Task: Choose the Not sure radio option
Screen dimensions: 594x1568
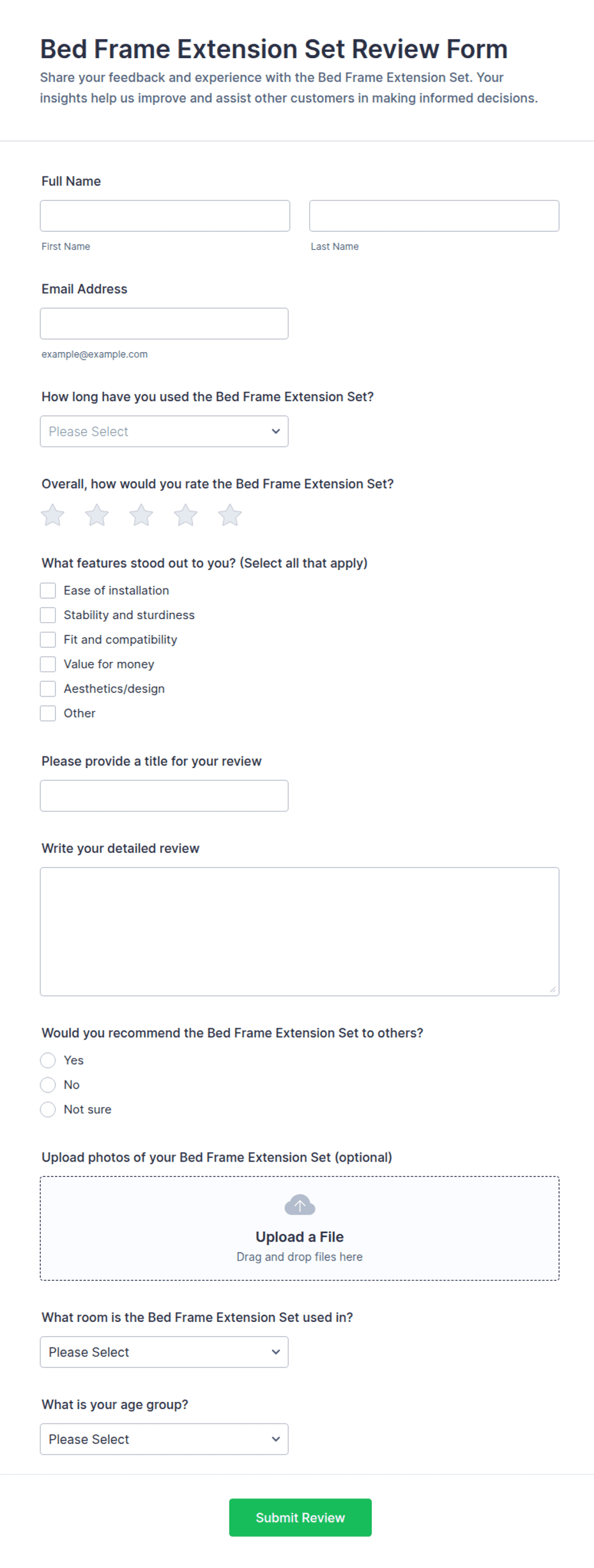Action: [48, 1109]
